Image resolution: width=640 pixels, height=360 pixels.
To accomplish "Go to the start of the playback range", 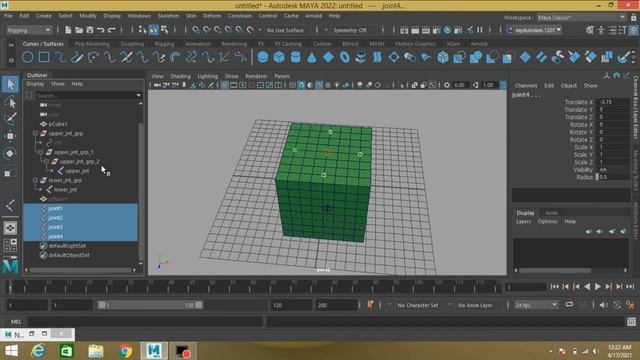I will tap(555, 287).
